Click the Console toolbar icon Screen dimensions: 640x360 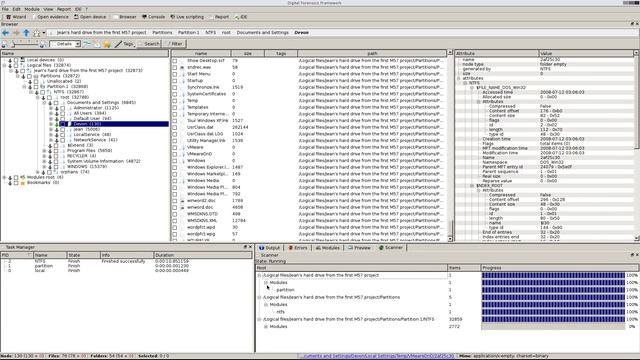tap(144, 17)
